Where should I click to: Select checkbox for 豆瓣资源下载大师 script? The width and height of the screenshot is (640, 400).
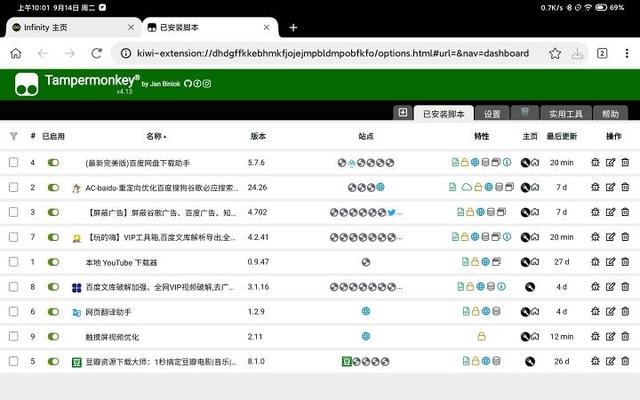coord(13,362)
